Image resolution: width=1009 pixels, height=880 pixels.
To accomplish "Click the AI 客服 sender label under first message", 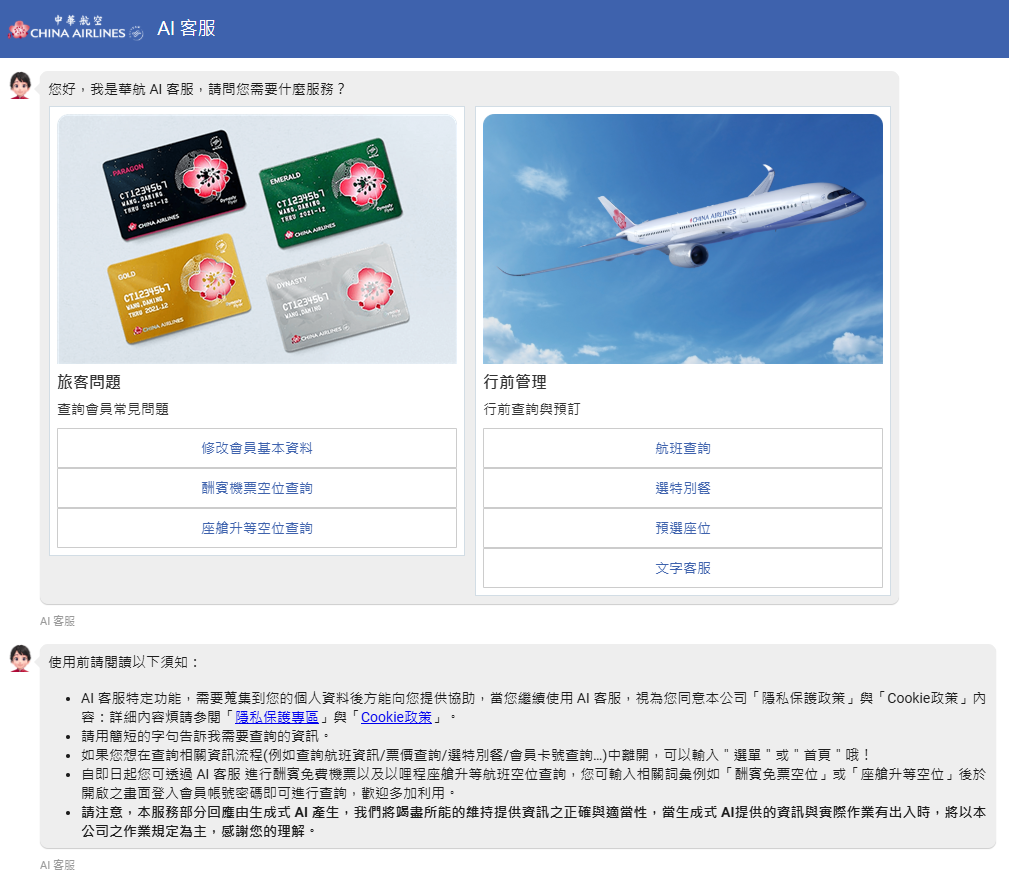I will [x=57, y=621].
